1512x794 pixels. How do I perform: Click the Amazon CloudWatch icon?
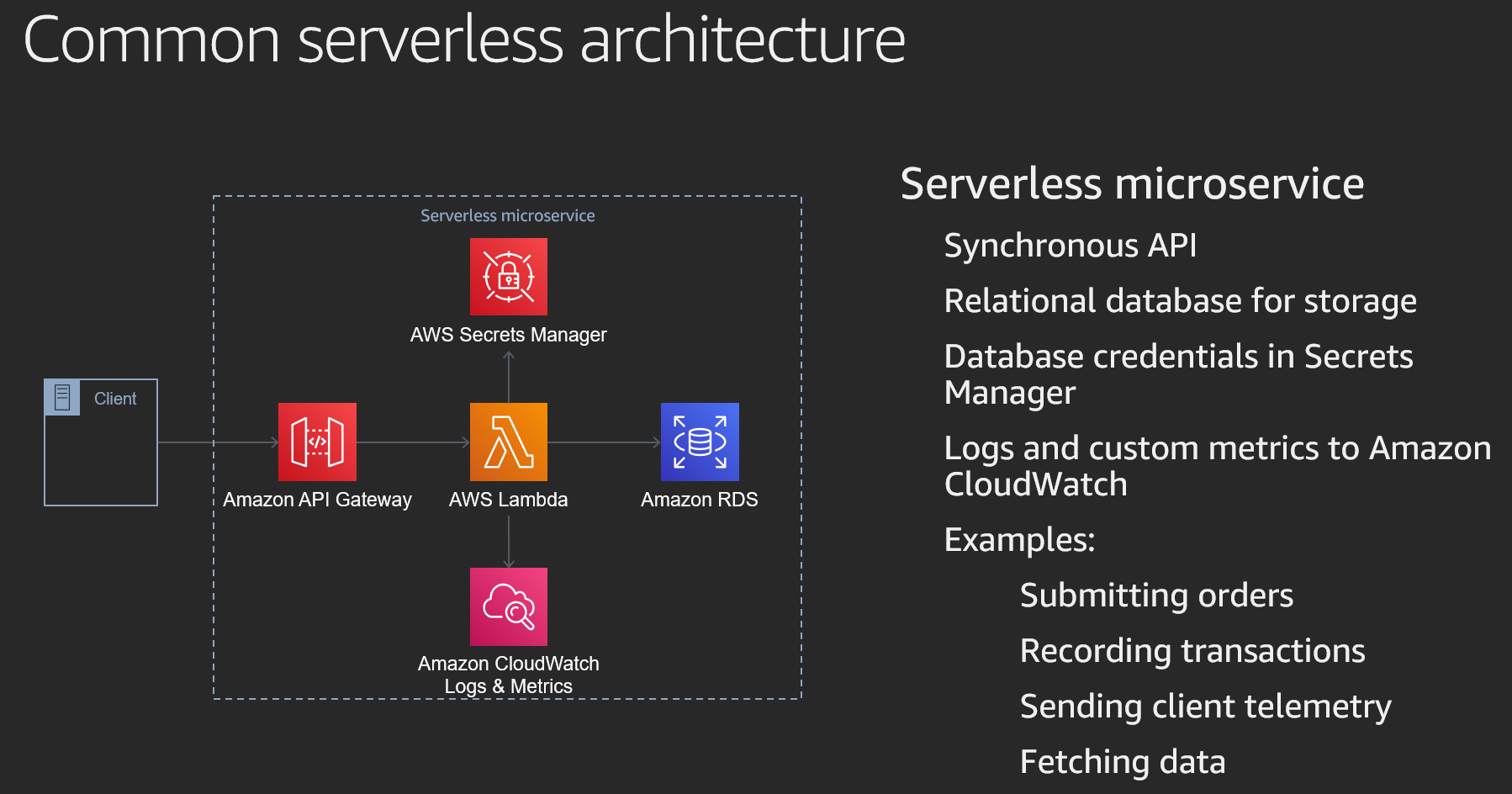click(x=509, y=606)
